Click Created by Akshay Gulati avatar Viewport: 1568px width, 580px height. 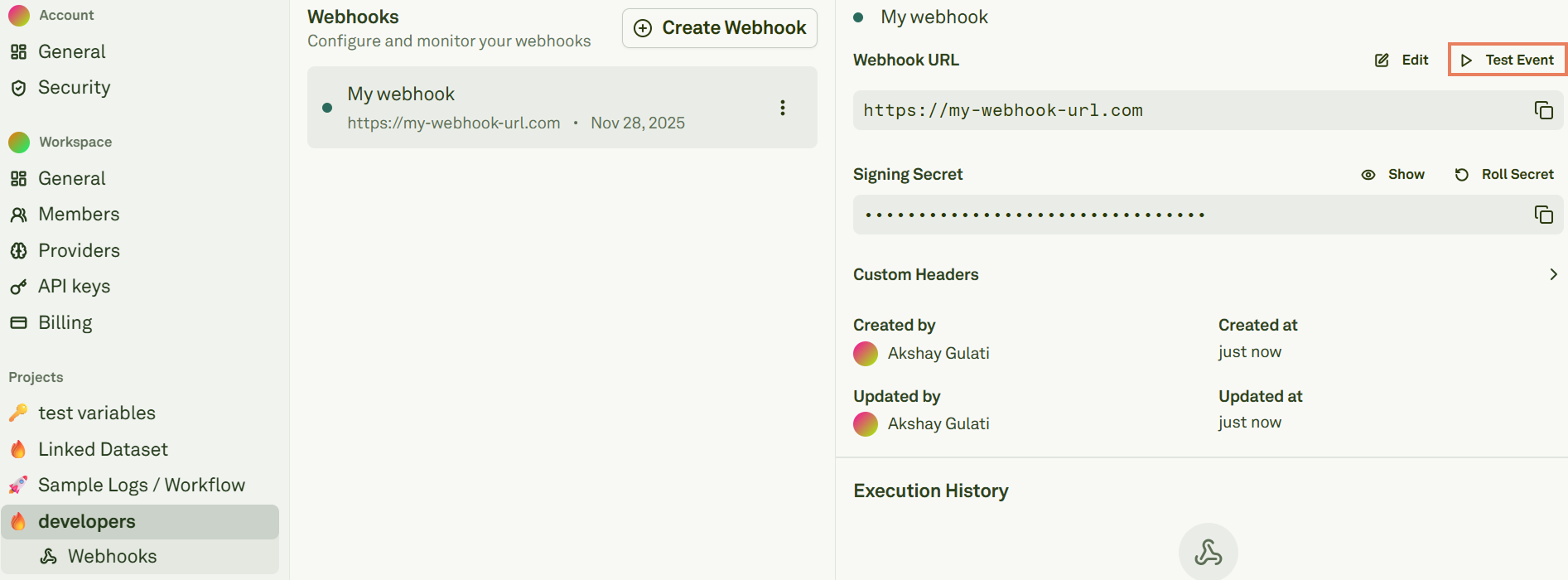[866, 354]
